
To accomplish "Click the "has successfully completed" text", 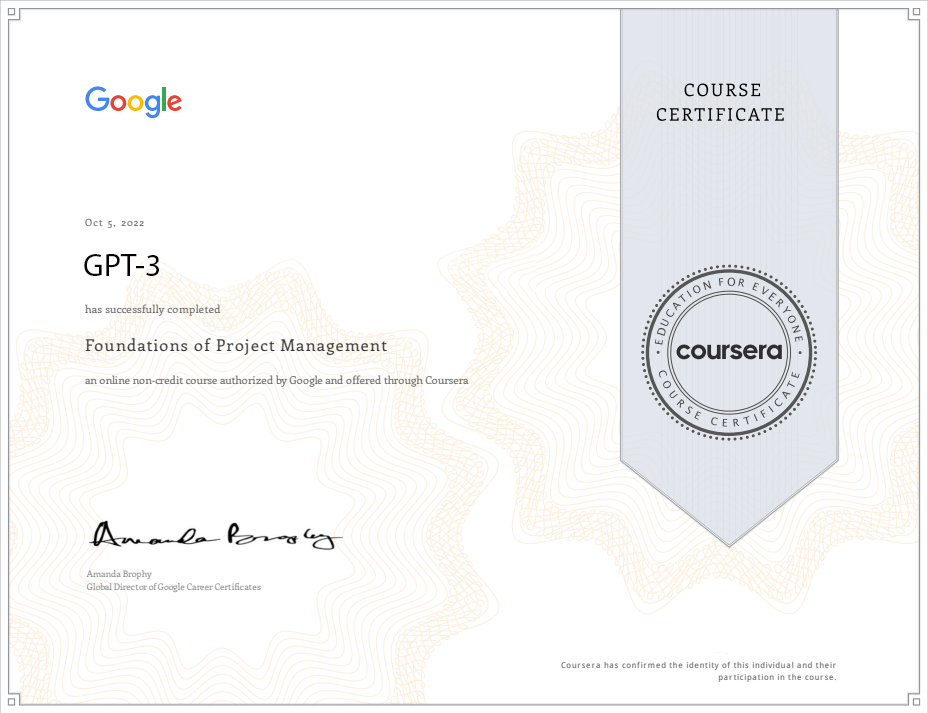I will pyautogui.click(x=152, y=310).
